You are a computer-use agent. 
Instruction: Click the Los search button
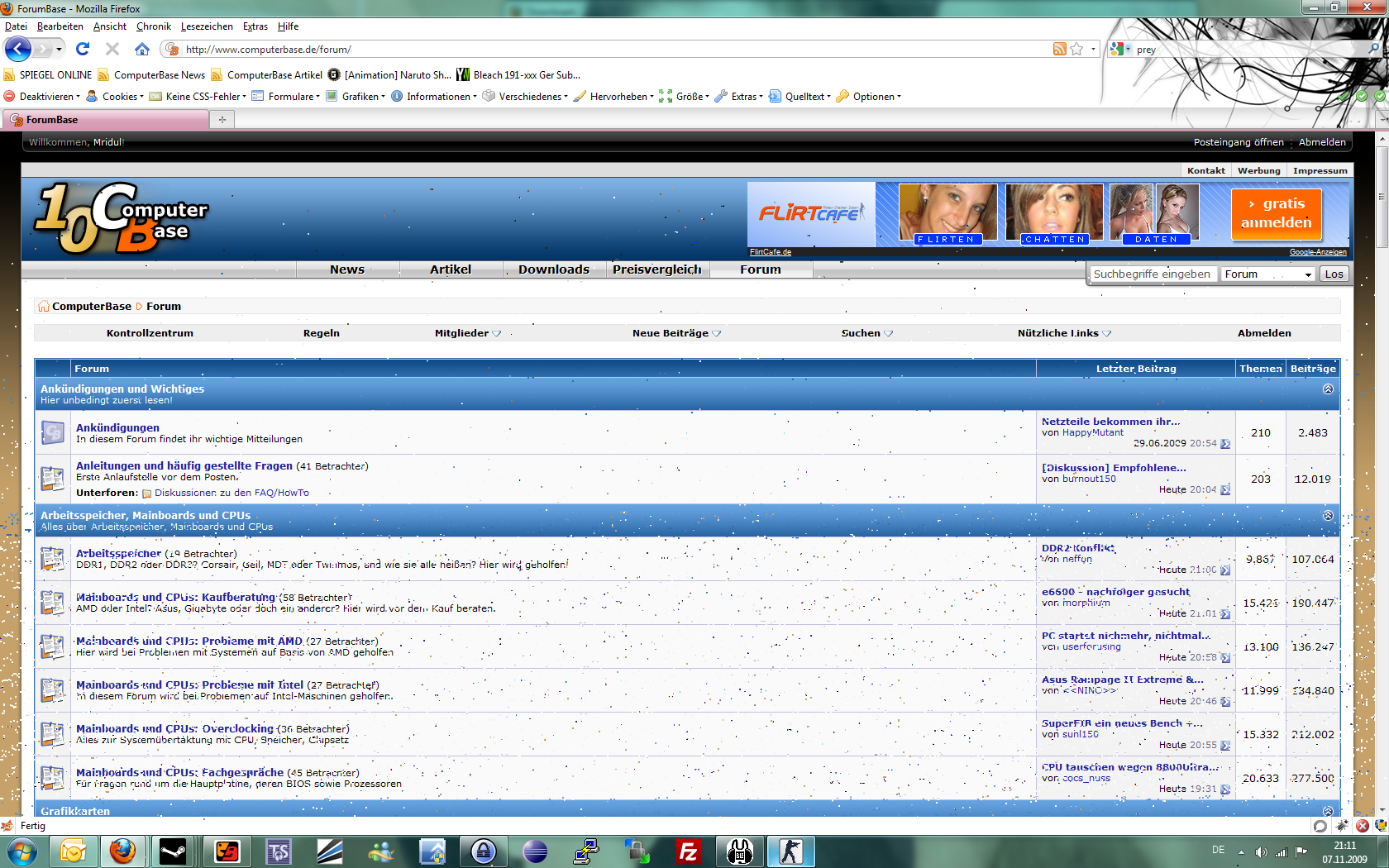[1334, 274]
